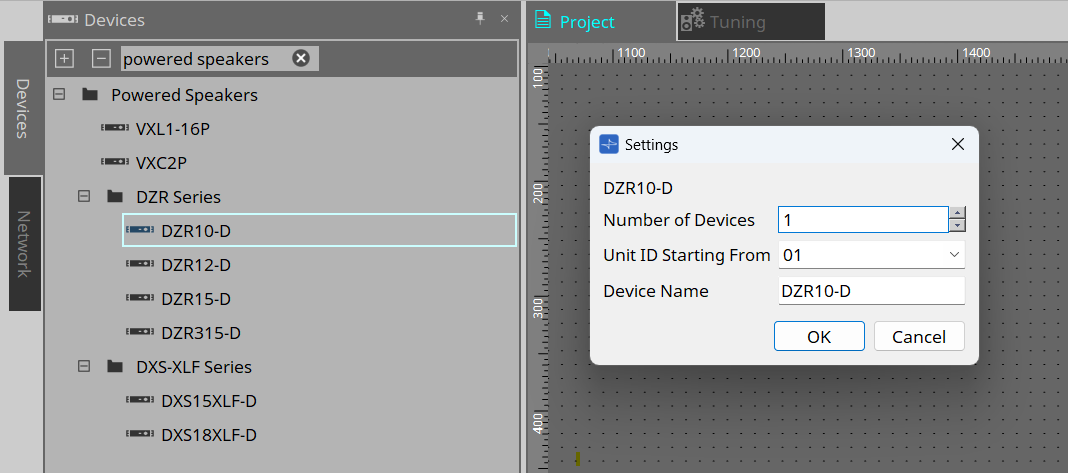Click the Number of Devices label

[x=679, y=220]
